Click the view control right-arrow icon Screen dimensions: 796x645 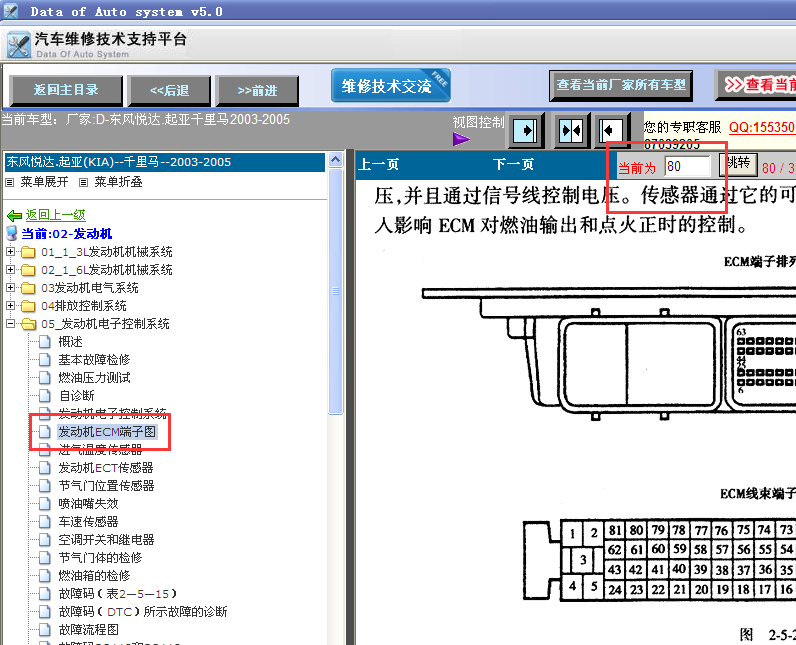525,131
